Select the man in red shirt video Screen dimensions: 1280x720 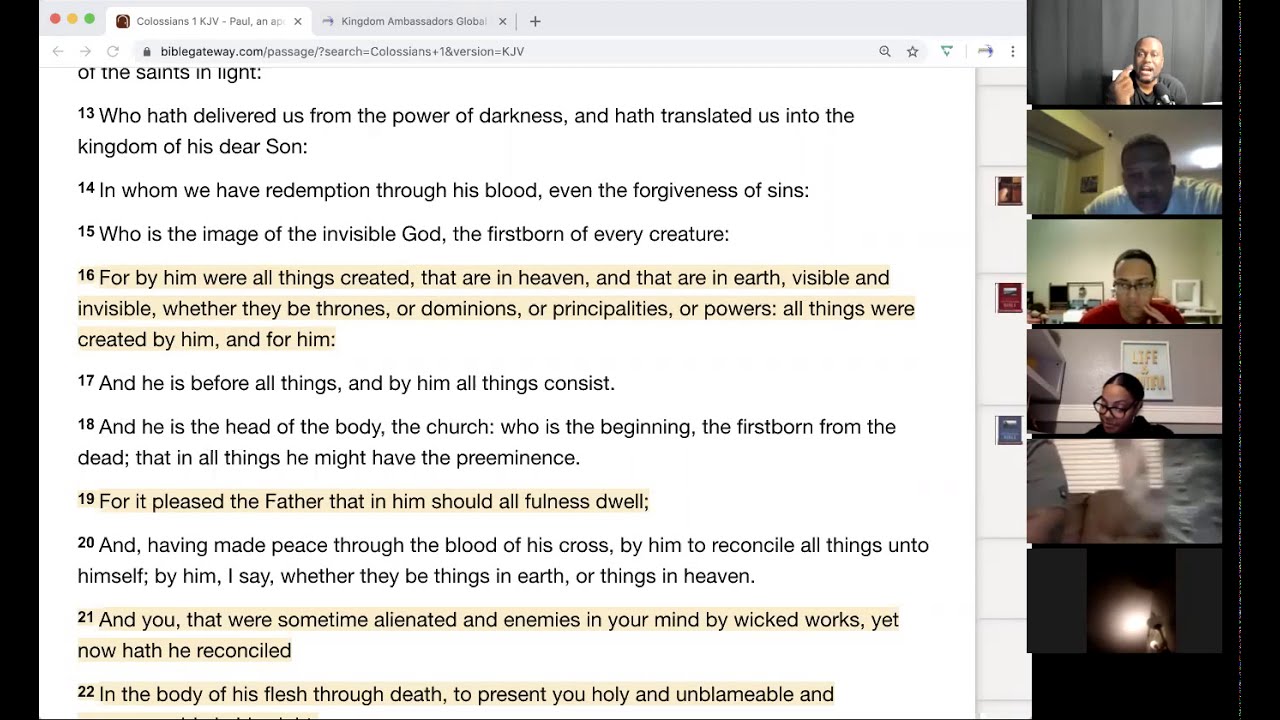(x=1124, y=272)
